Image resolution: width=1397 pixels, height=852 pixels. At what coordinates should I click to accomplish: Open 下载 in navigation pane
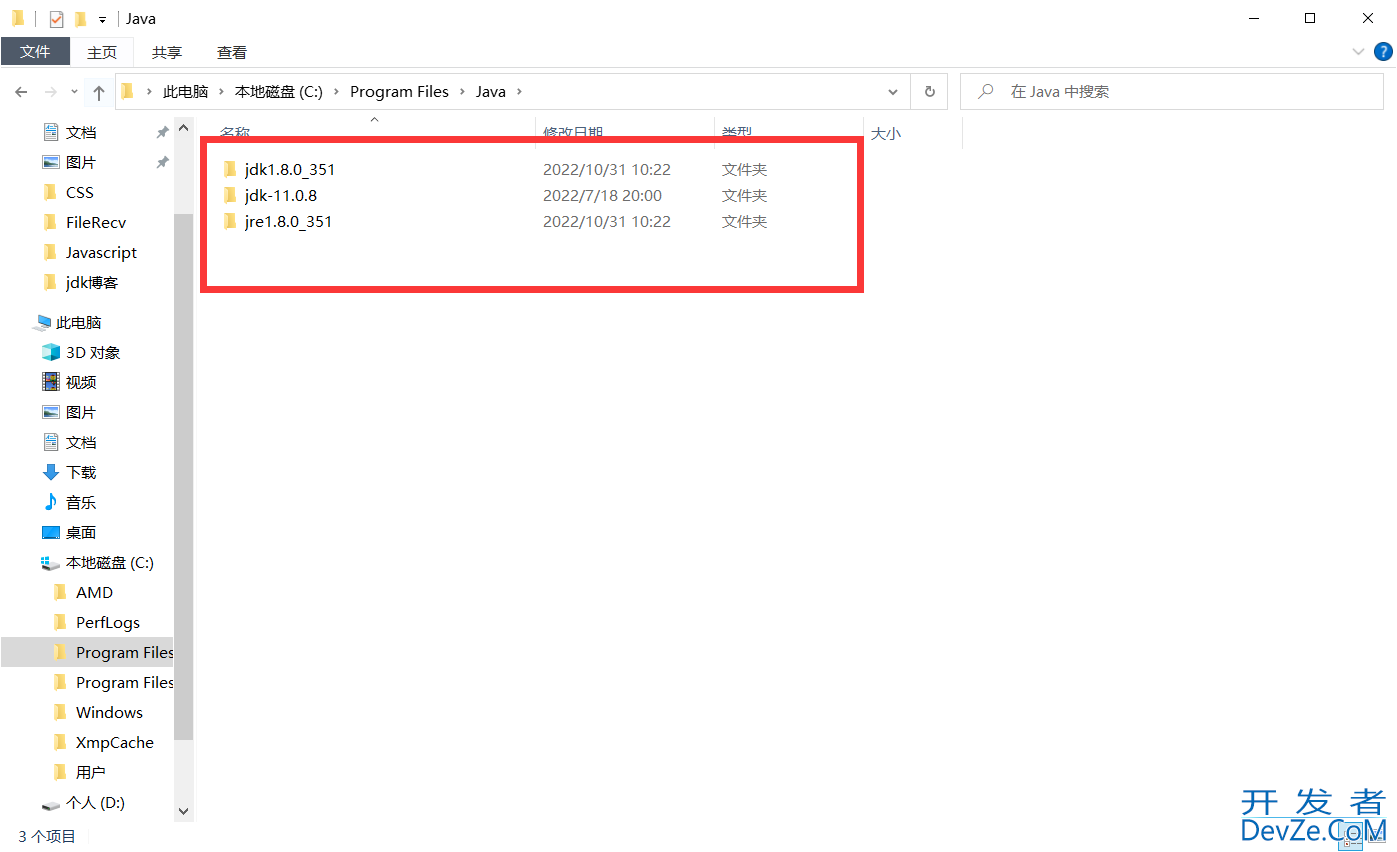(x=81, y=472)
